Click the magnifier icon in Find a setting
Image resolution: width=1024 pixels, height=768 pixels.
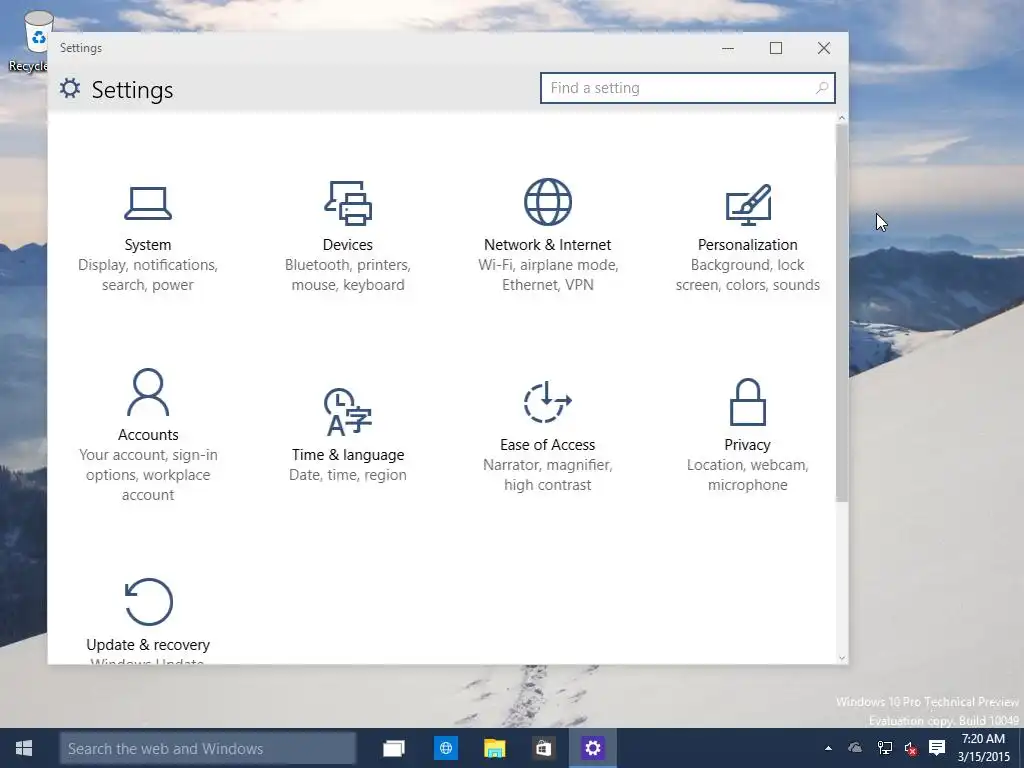(822, 88)
